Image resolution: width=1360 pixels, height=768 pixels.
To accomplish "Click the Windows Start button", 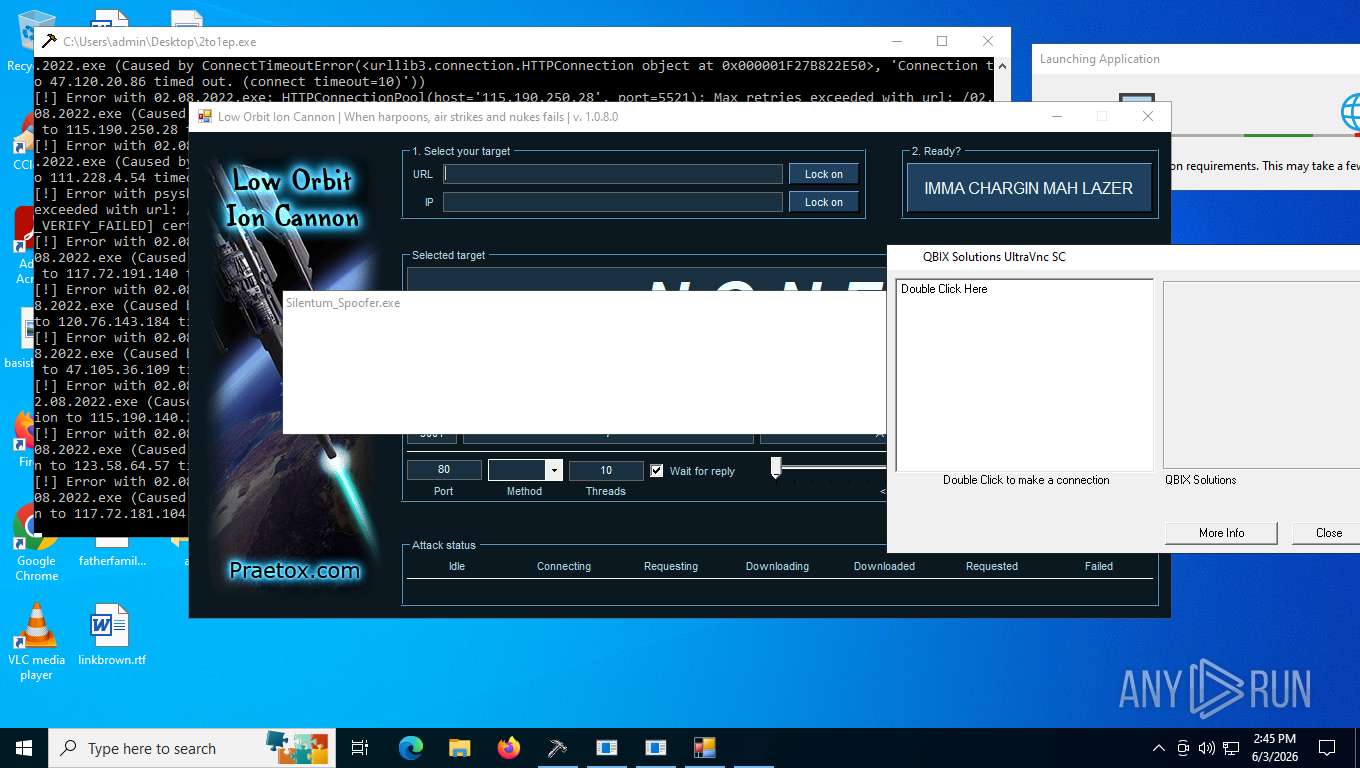I will point(23,748).
